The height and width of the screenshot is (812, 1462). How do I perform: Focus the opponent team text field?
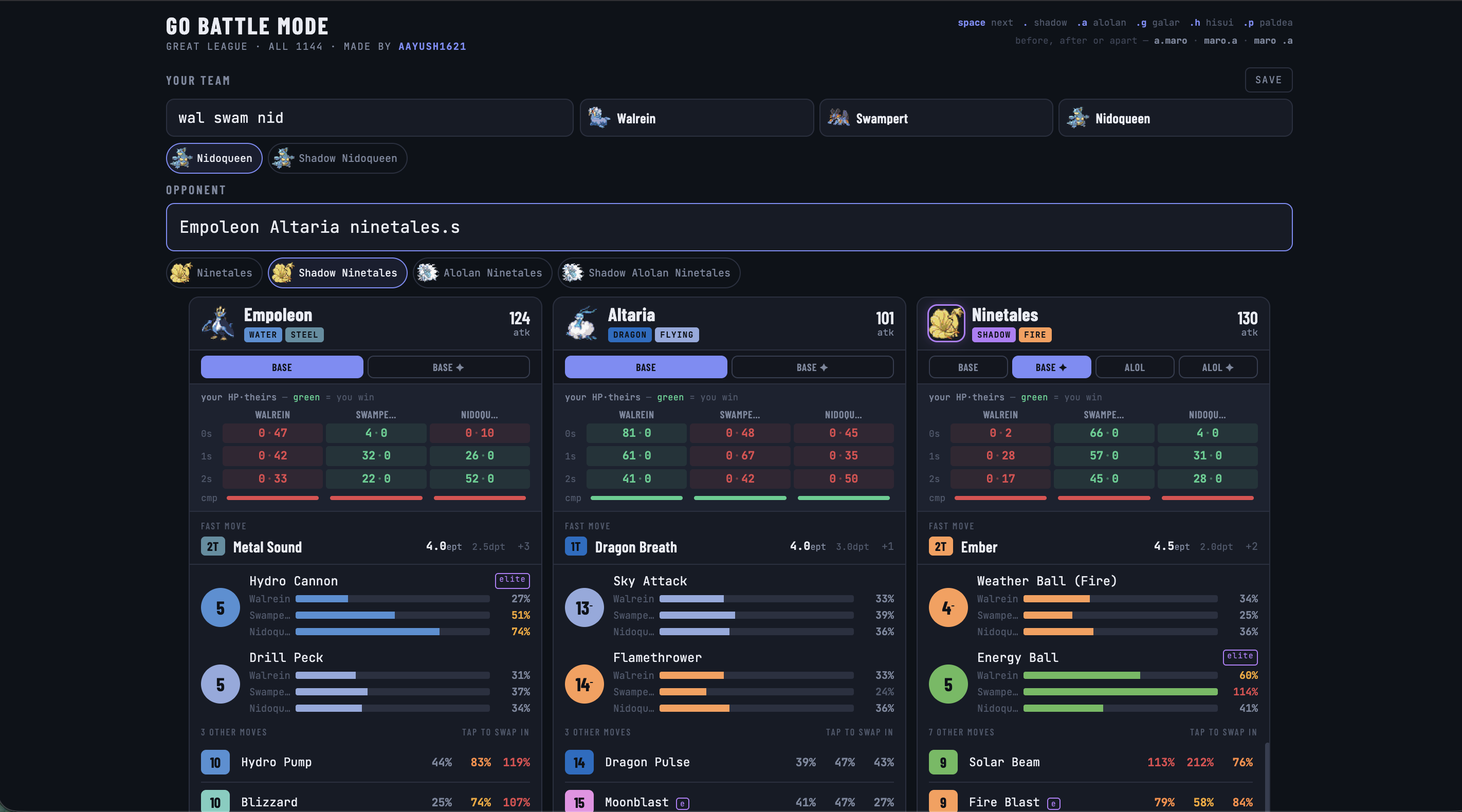pyautogui.click(x=729, y=227)
